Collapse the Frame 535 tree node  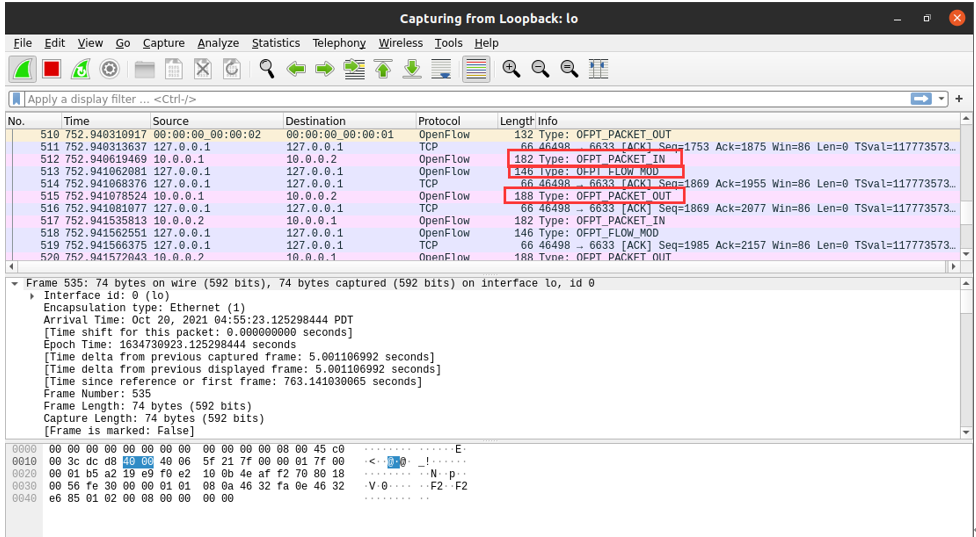coord(14,284)
